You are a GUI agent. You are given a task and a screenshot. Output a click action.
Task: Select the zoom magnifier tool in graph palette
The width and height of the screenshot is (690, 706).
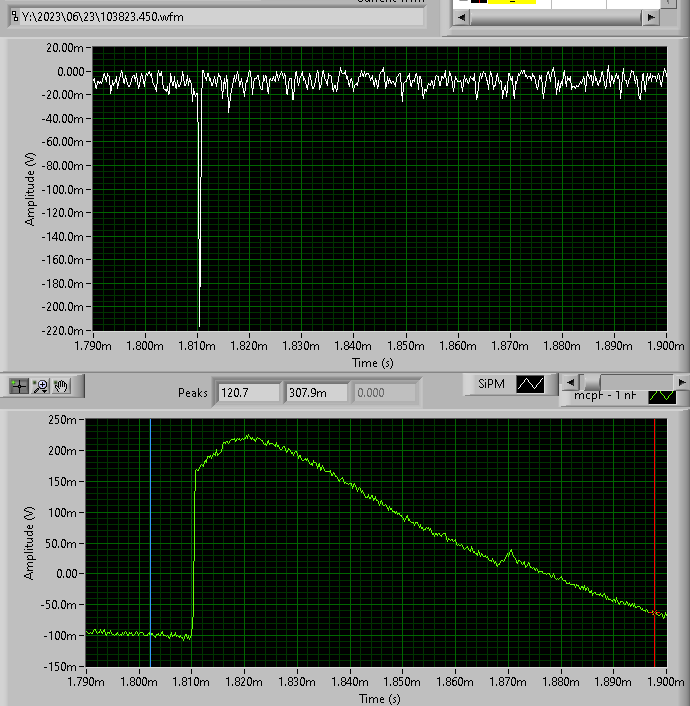[41, 386]
